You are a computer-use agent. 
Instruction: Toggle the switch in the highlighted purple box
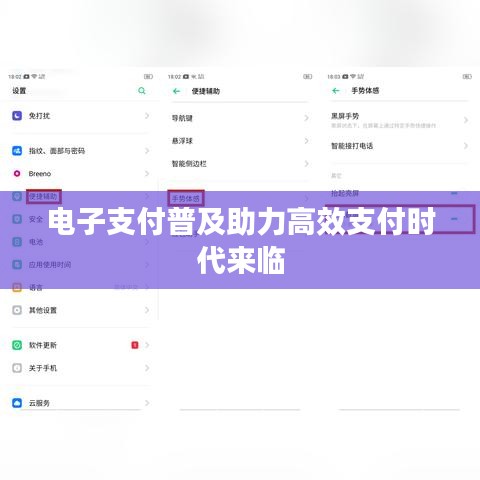[x=454, y=219]
